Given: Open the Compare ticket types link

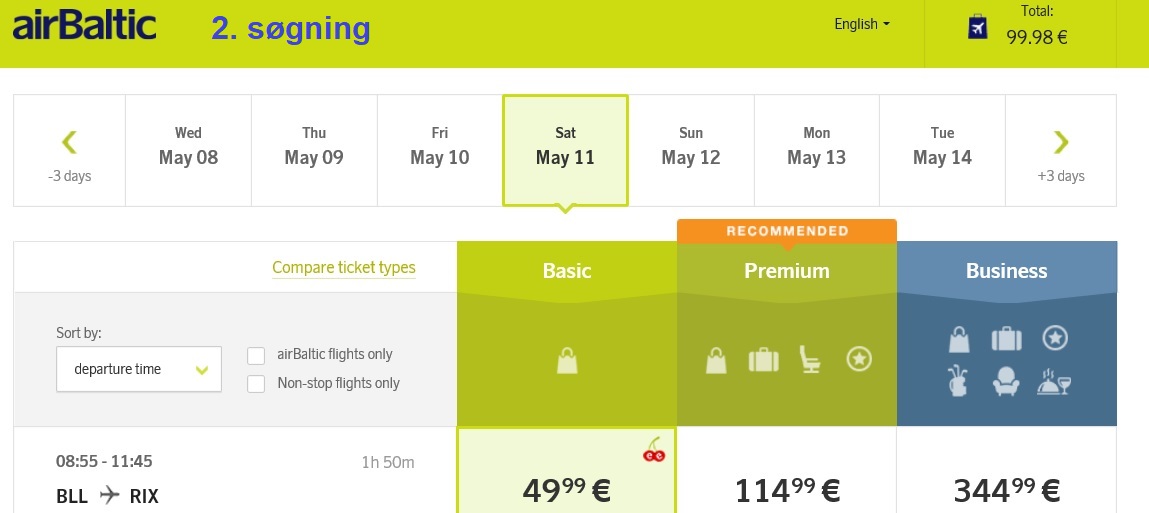Looking at the screenshot, I should pyautogui.click(x=344, y=268).
